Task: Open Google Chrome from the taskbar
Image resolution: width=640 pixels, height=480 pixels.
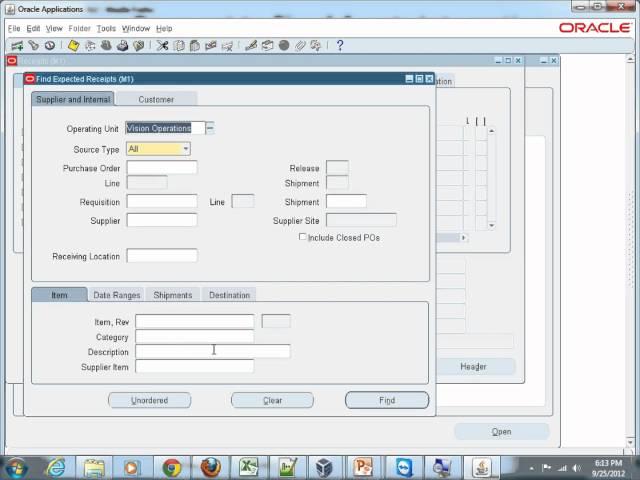Action: pyautogui.click(x=172, y=467)
